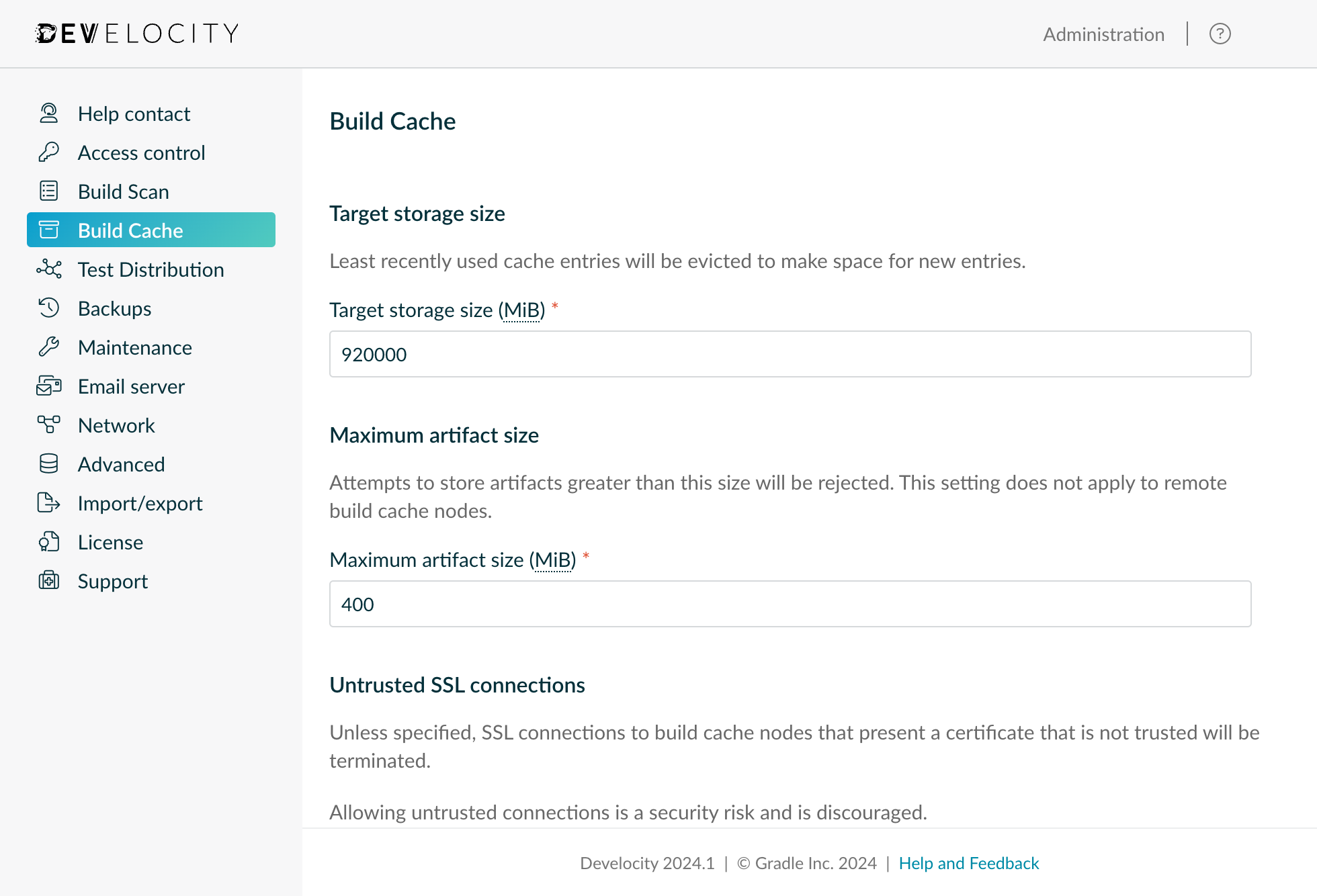1317x896 pixels.
Task: Open Support using its shield icon
Action: (x=48, y=581)
